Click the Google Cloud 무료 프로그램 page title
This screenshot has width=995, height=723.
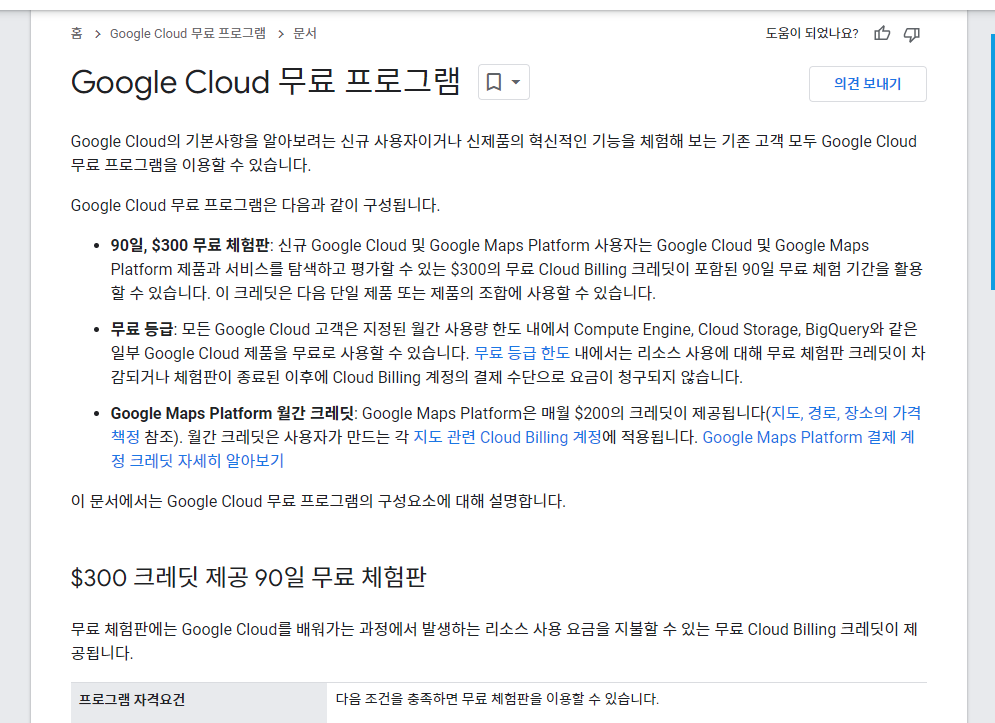point(265,82)
